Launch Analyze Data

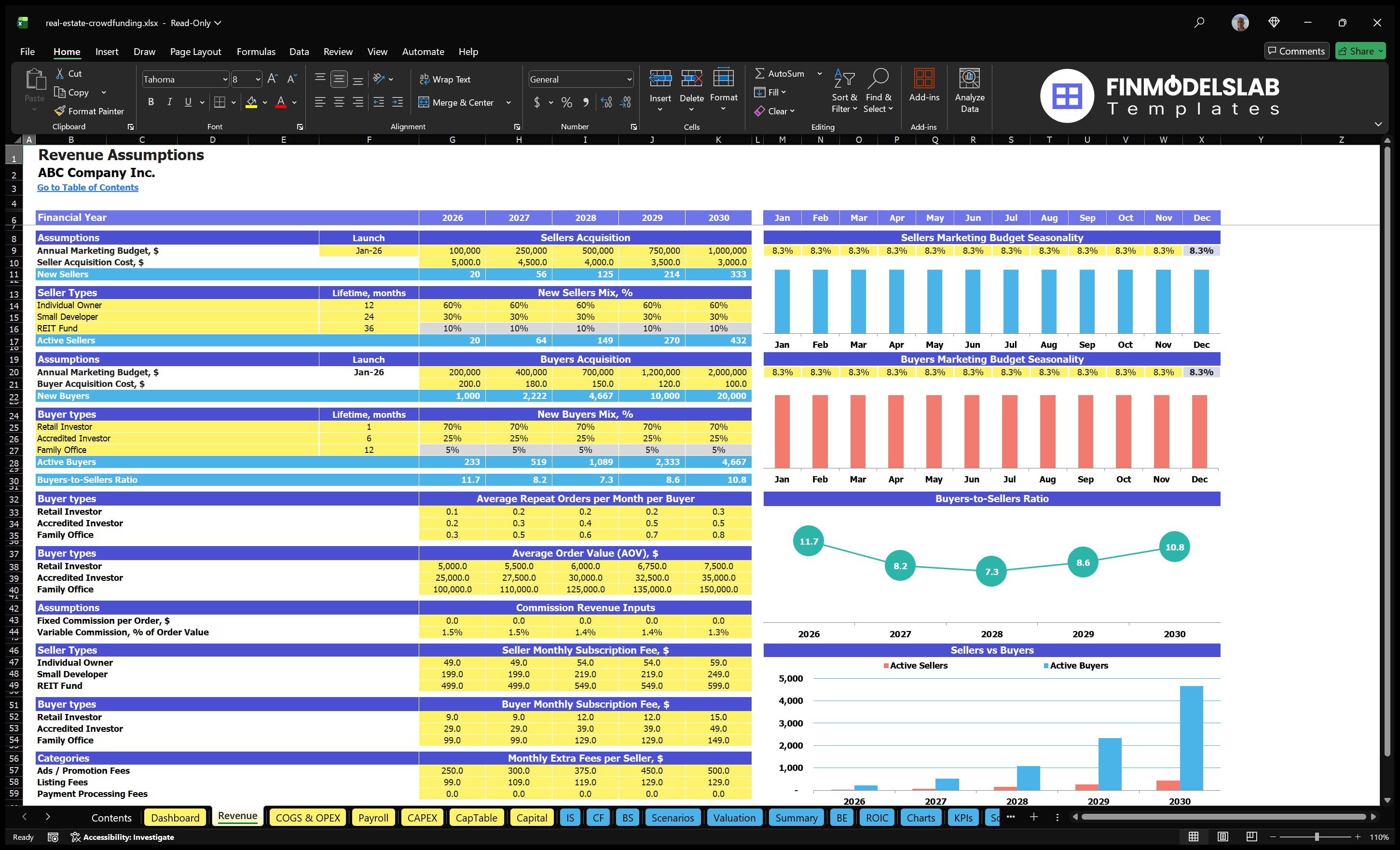(x=970, y=90)
